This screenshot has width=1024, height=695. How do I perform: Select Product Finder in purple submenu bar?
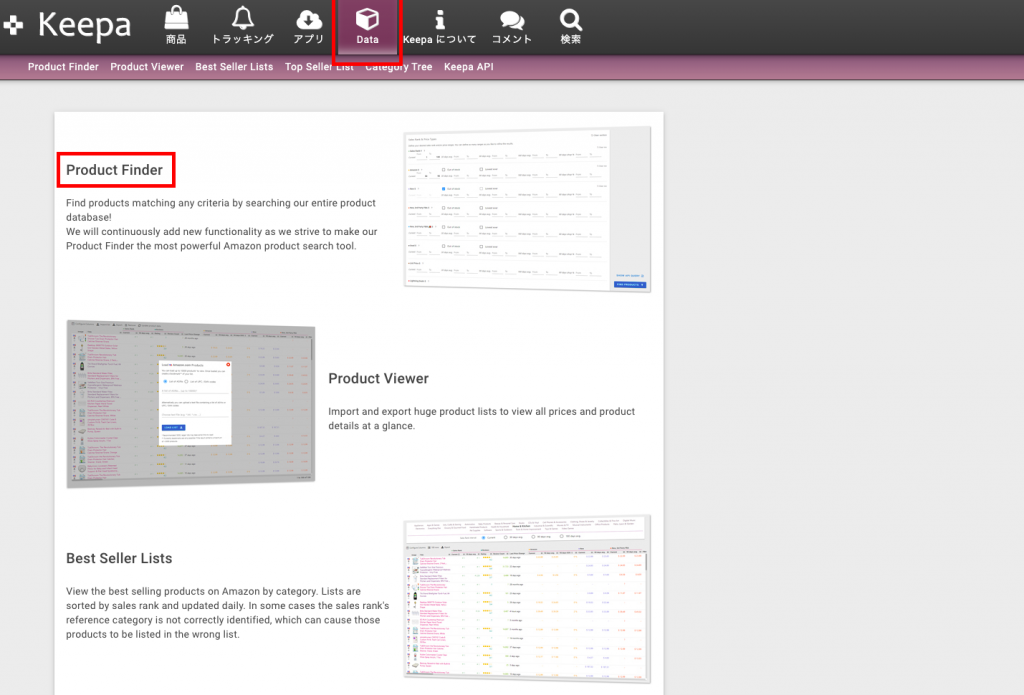pos(63,67)
